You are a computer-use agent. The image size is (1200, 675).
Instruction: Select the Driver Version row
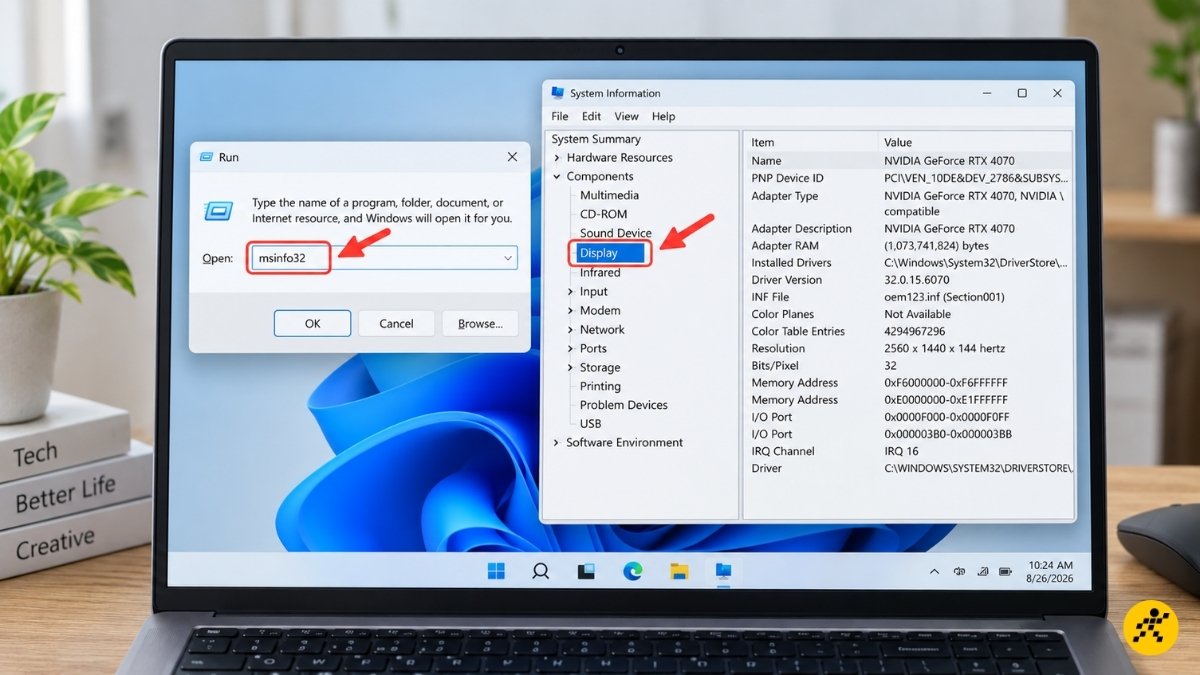click(908, 280)
